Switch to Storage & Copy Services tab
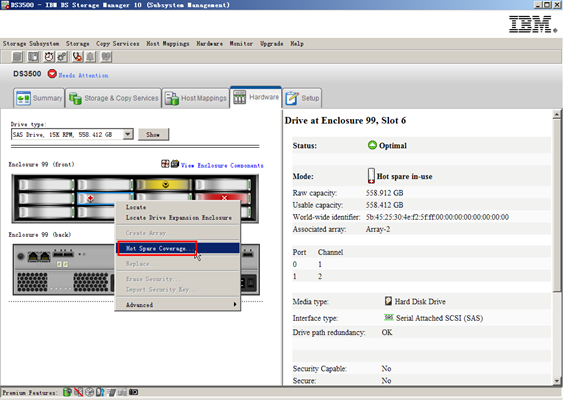The height and width of the screenshot is (402, 567). pyautogui.click(x=113, y=98)
